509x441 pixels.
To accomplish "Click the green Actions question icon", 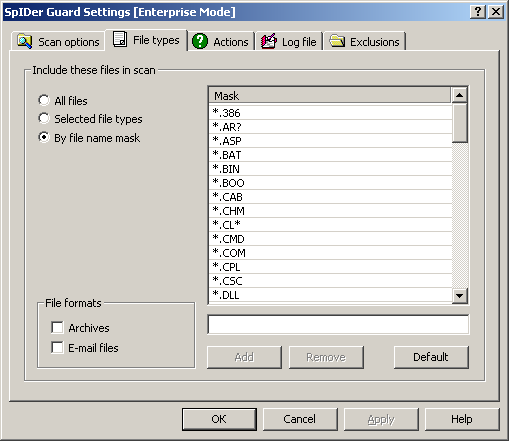I will 200,41.
